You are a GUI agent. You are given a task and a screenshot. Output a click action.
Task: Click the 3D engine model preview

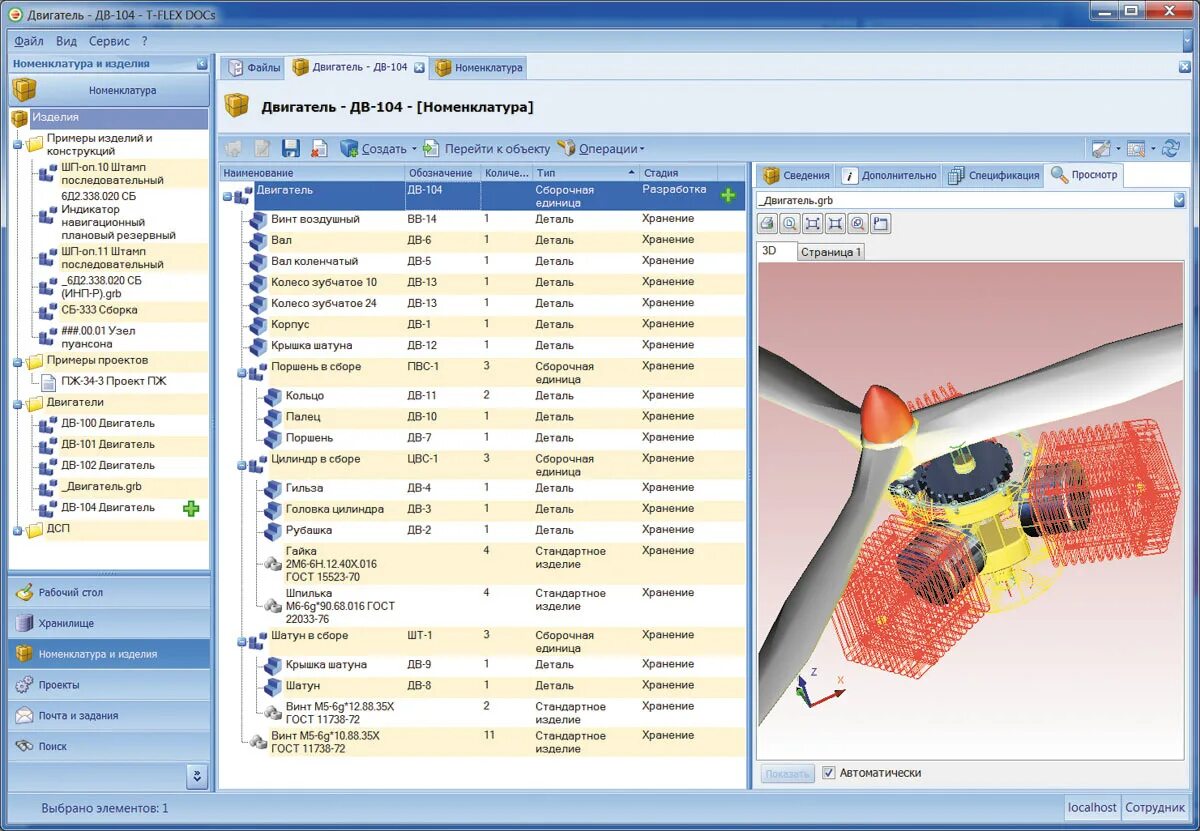click(x=970, y=510)
